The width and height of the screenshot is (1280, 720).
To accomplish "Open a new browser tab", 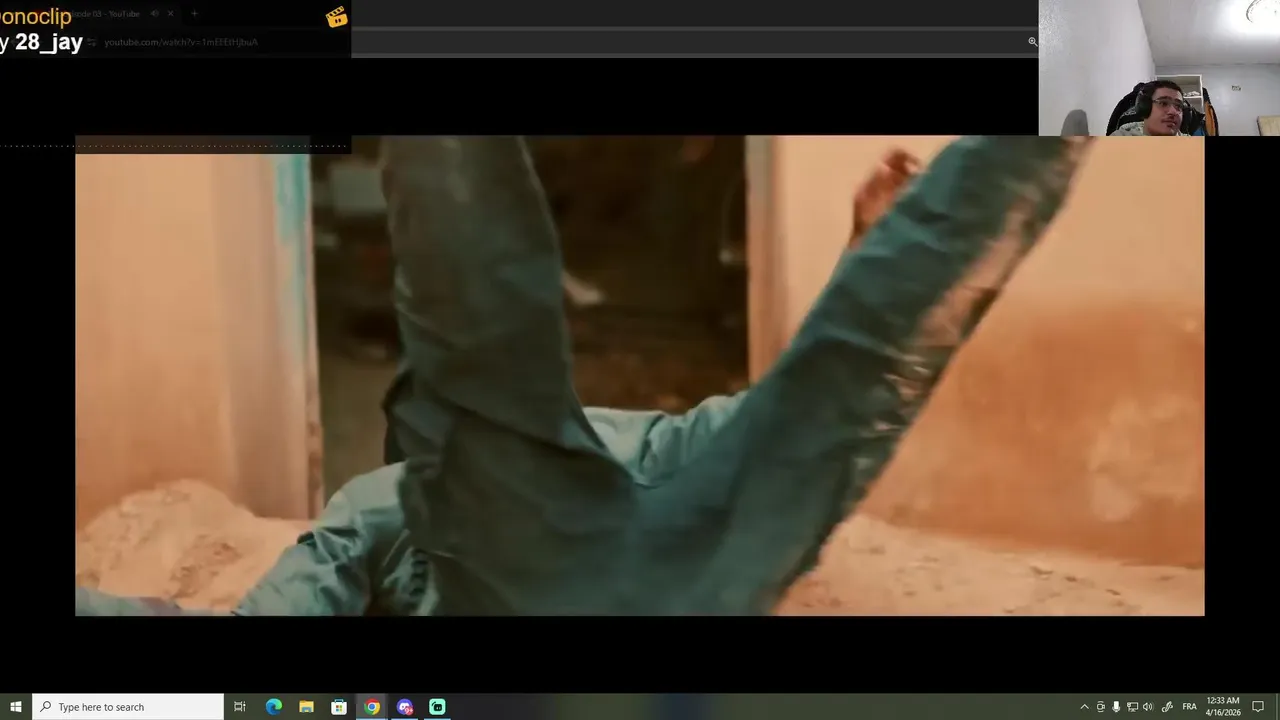I will point(194,14).
